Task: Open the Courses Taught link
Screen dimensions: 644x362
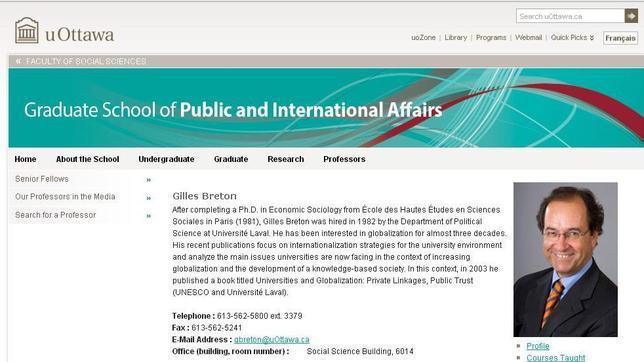Action: tap(556, 358)
